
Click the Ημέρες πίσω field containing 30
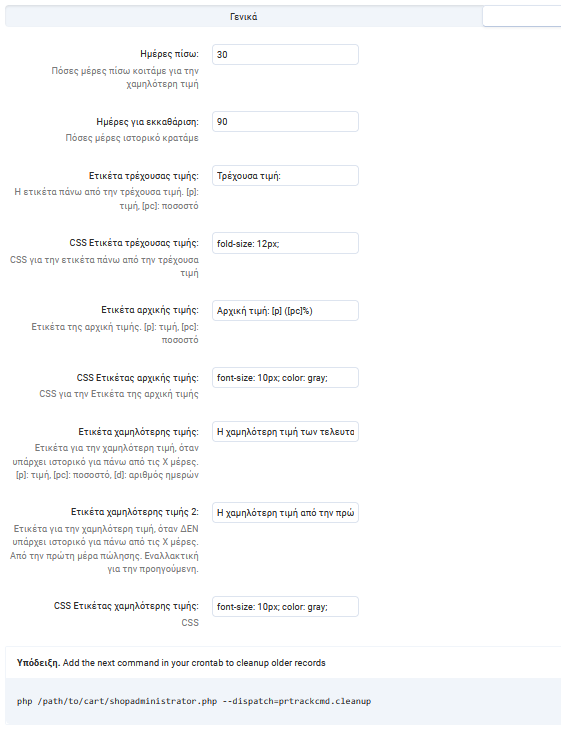285,55
